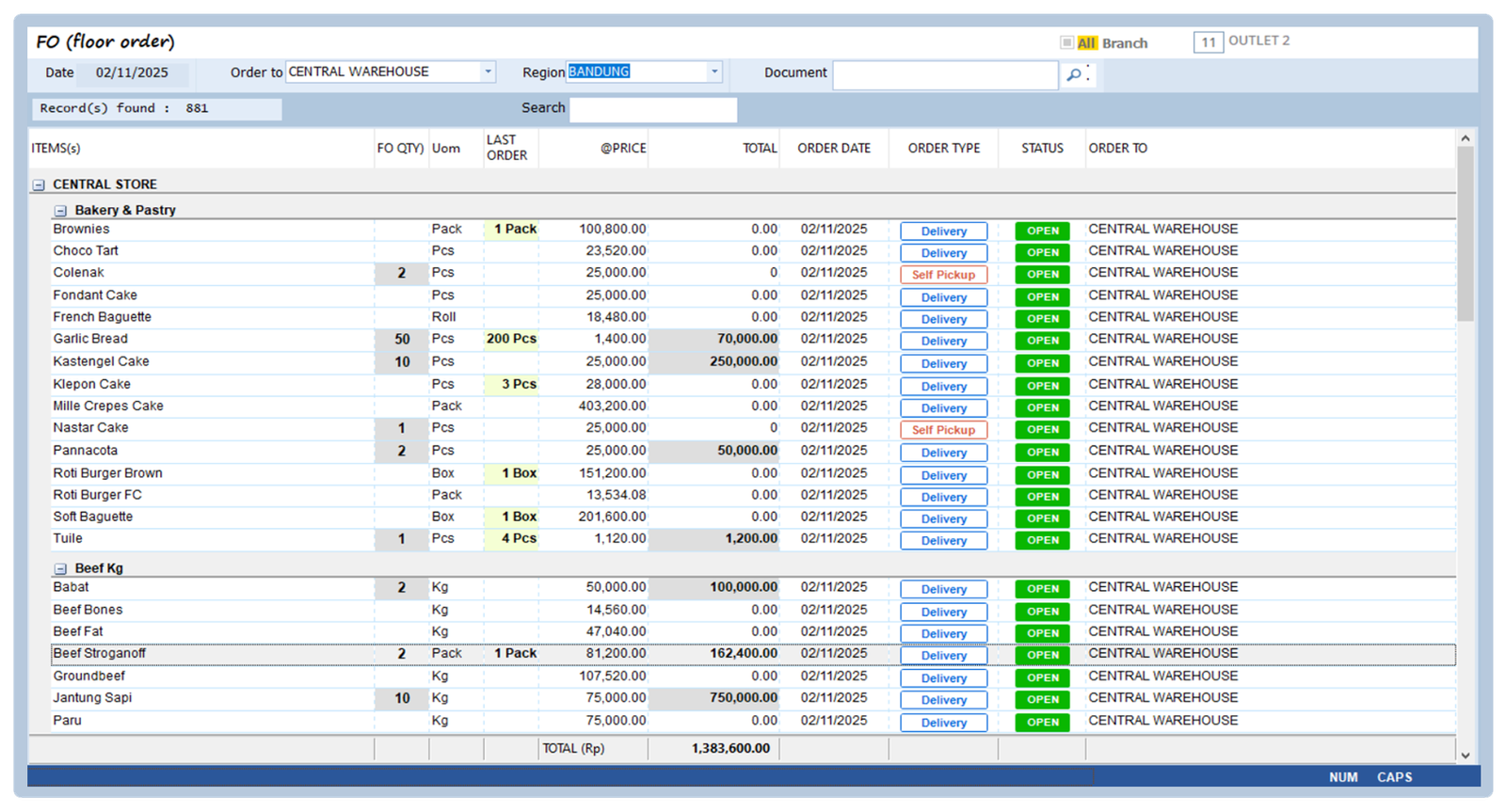Image resolution: width=1506 pixels, height=812 pixels.
Task: Click OPEN status for Beef Stroganoff
Action: 1042,655
